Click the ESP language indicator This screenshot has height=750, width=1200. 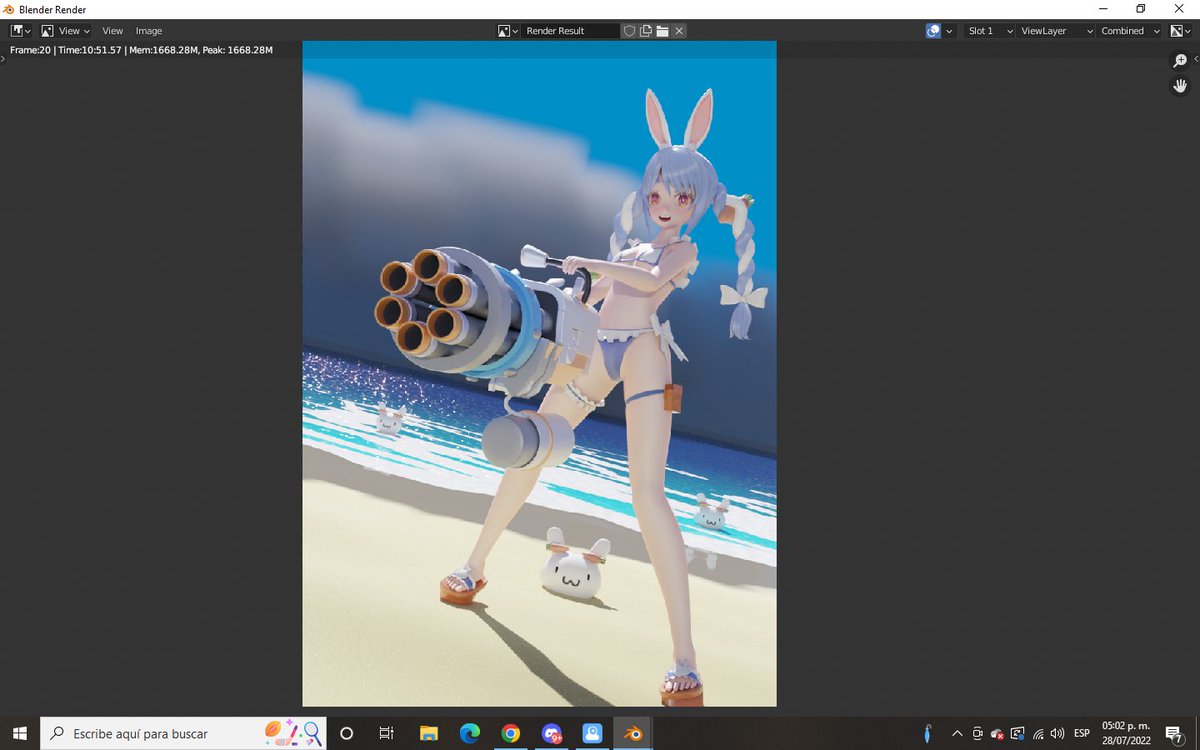point(1082,733)
